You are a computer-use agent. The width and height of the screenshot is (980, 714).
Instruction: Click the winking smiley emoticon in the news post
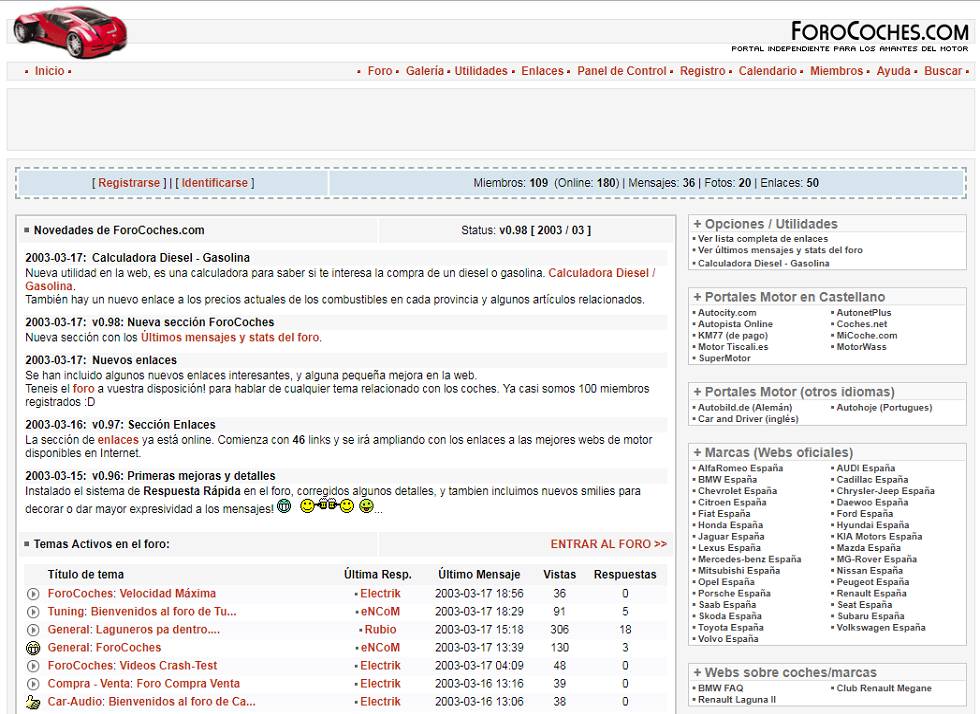tap(345, 507)
